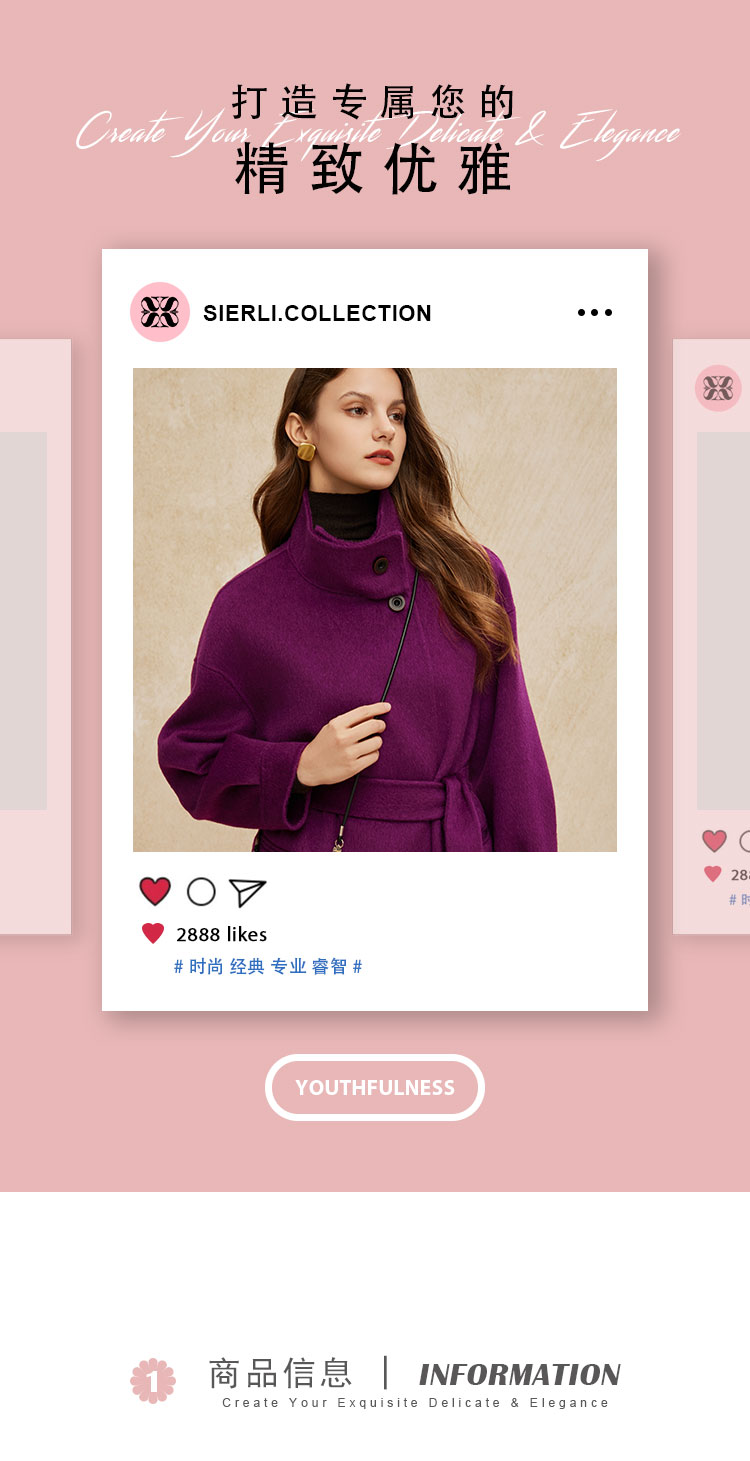This screenshot has width=750, height=1461.
Task: Open the purple coat model photo
Action: point(375,610)
